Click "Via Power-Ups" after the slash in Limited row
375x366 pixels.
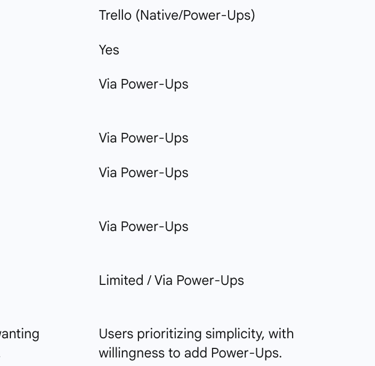coord(199,281)
